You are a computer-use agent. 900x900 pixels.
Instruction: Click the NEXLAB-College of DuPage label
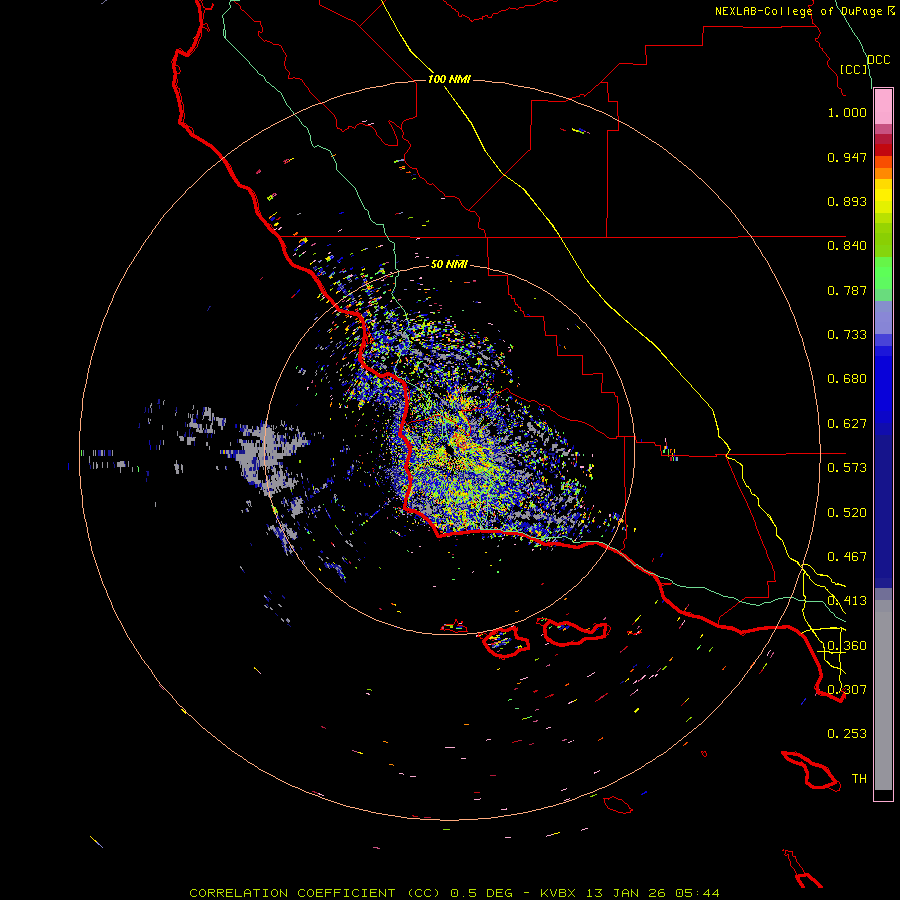(804, 11)
